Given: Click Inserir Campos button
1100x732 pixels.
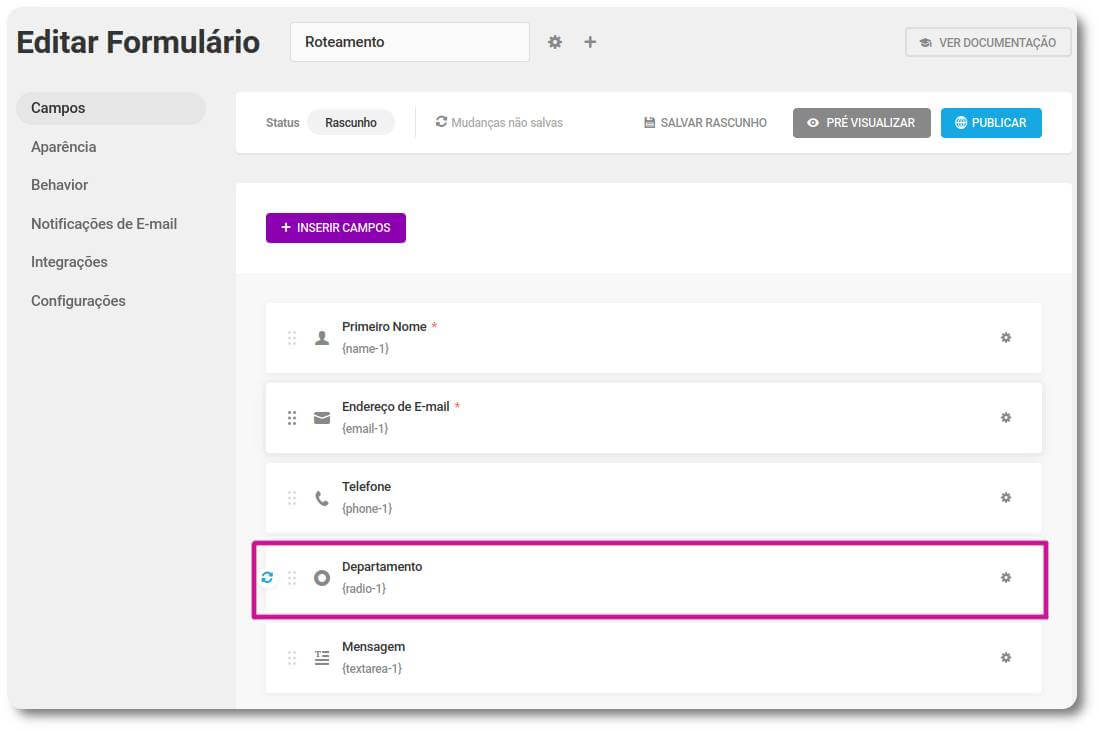Looking at the screenshot, I should [336, 228].
